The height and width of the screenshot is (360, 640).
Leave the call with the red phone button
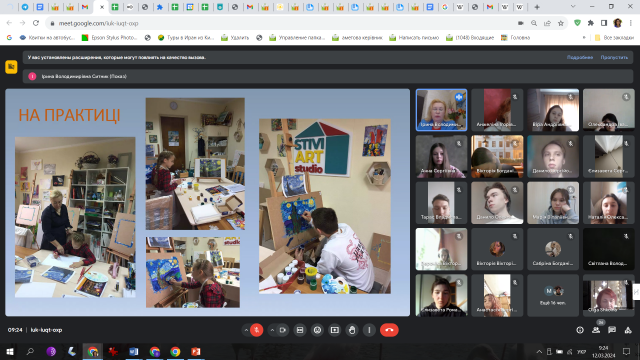(x=389, y=330)
